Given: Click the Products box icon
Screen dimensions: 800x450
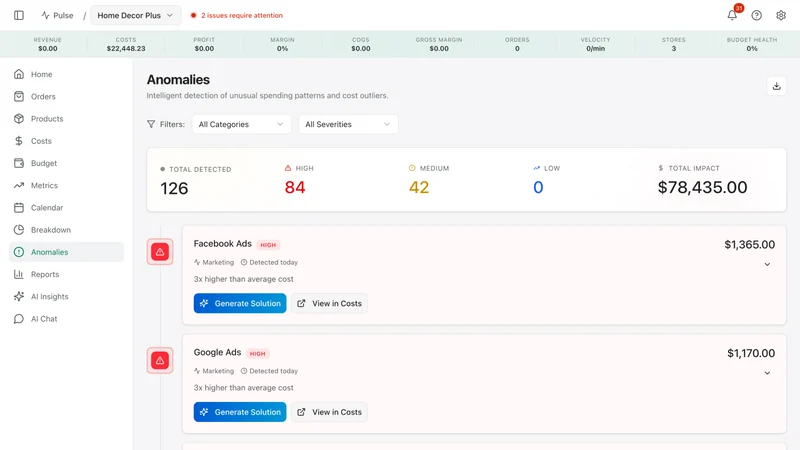Looking at the screenshot, I should coord(19,119).
